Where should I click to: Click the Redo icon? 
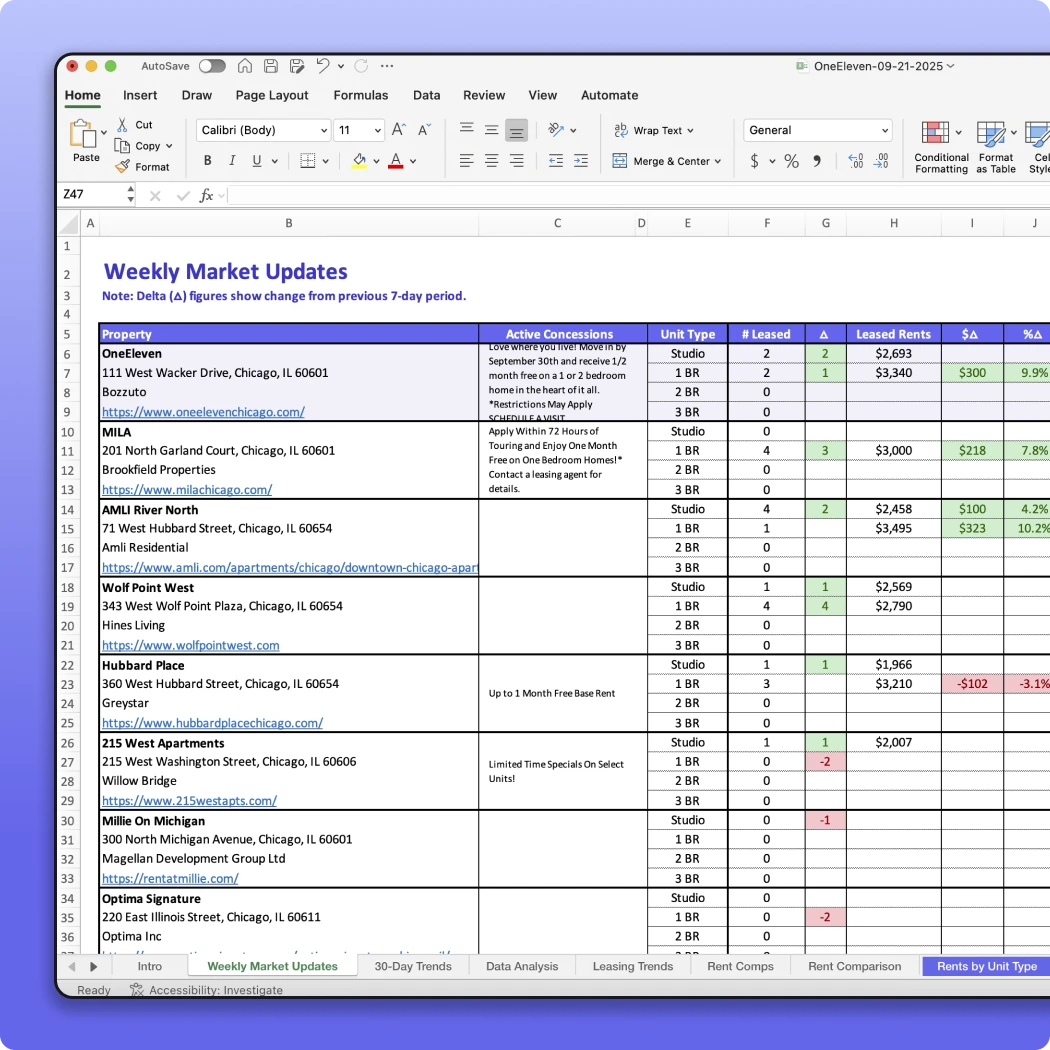(x=362, y=66)
